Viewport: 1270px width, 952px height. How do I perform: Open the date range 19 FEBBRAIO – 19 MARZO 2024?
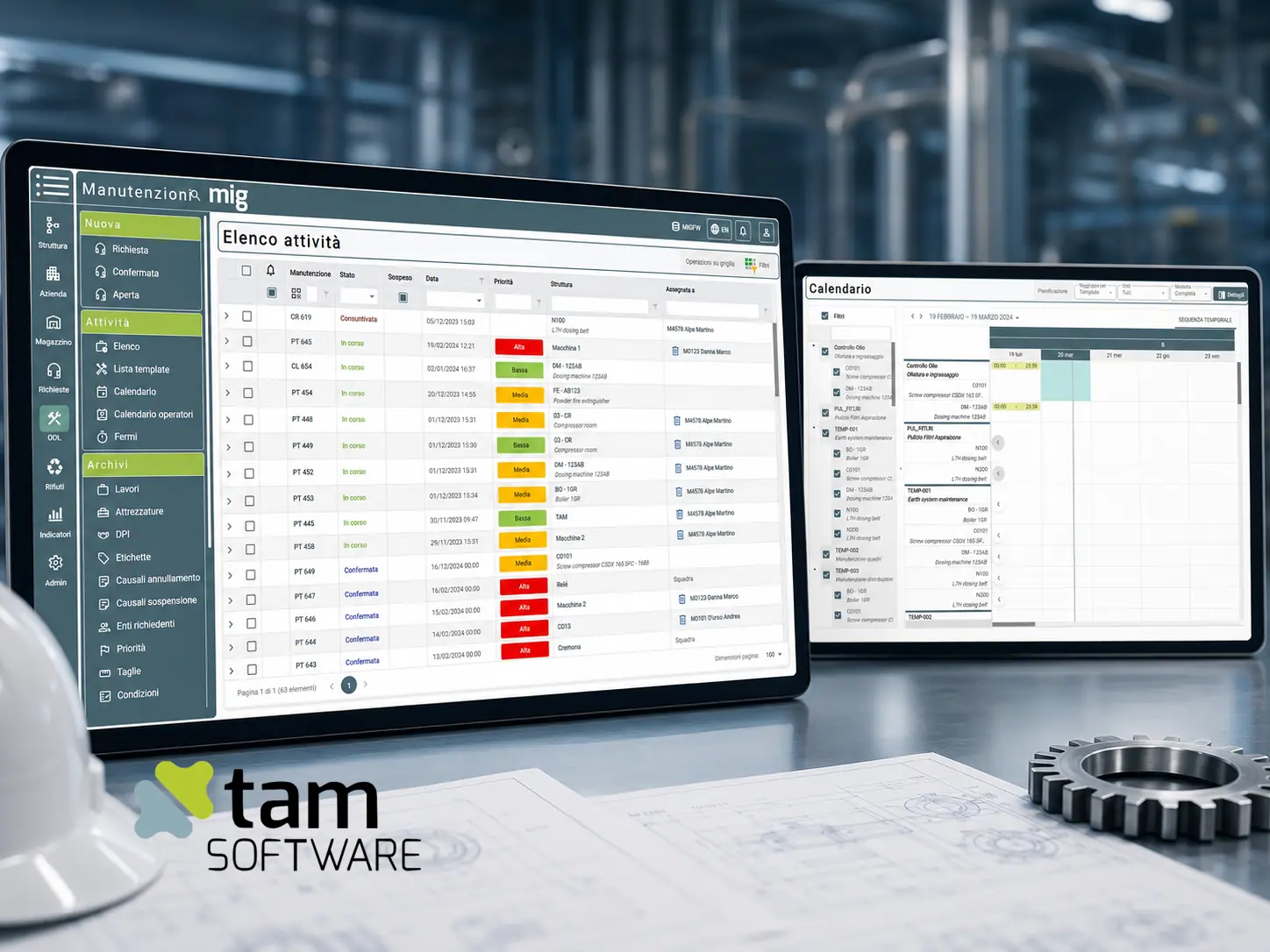(974, 317)
